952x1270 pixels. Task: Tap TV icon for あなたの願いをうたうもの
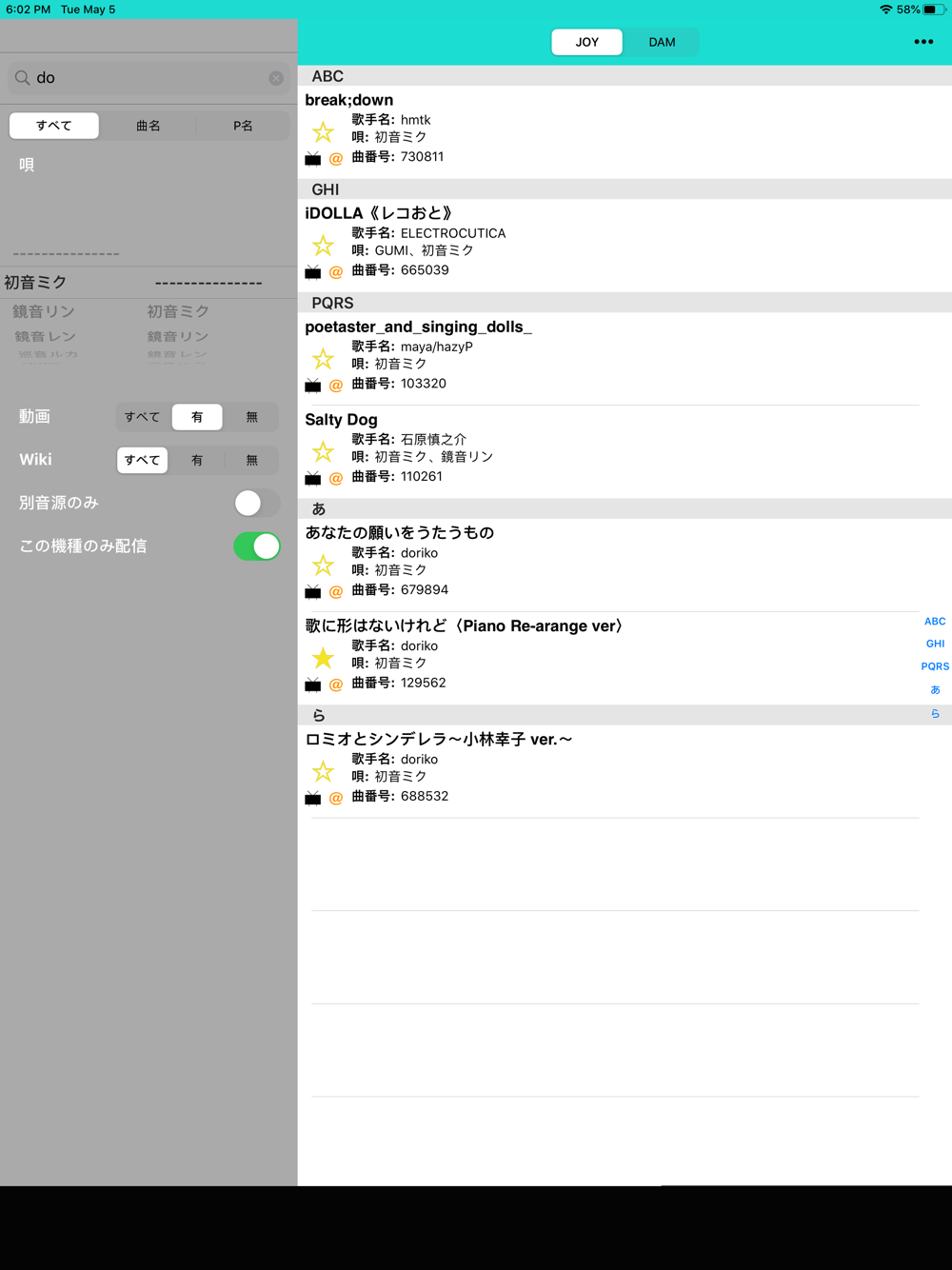click(313, 591)
